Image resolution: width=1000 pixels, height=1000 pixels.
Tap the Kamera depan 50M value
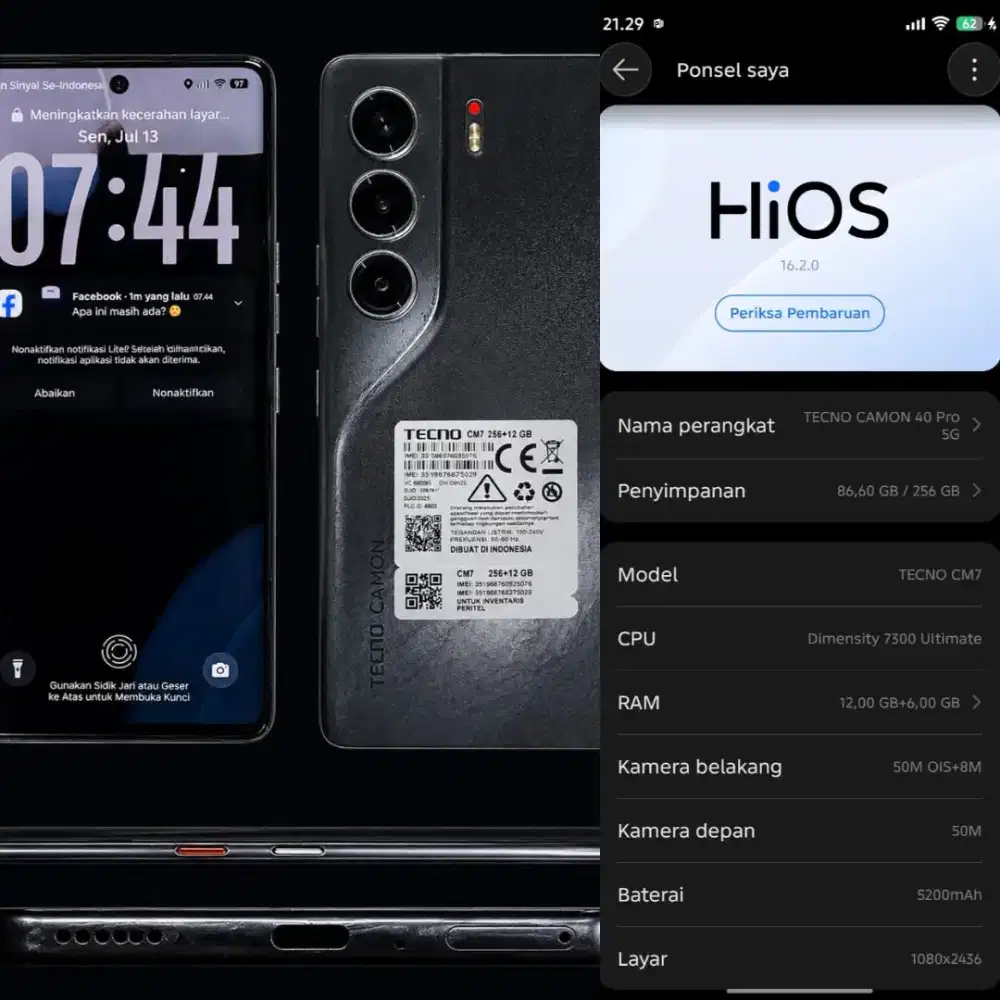[966, 830]
